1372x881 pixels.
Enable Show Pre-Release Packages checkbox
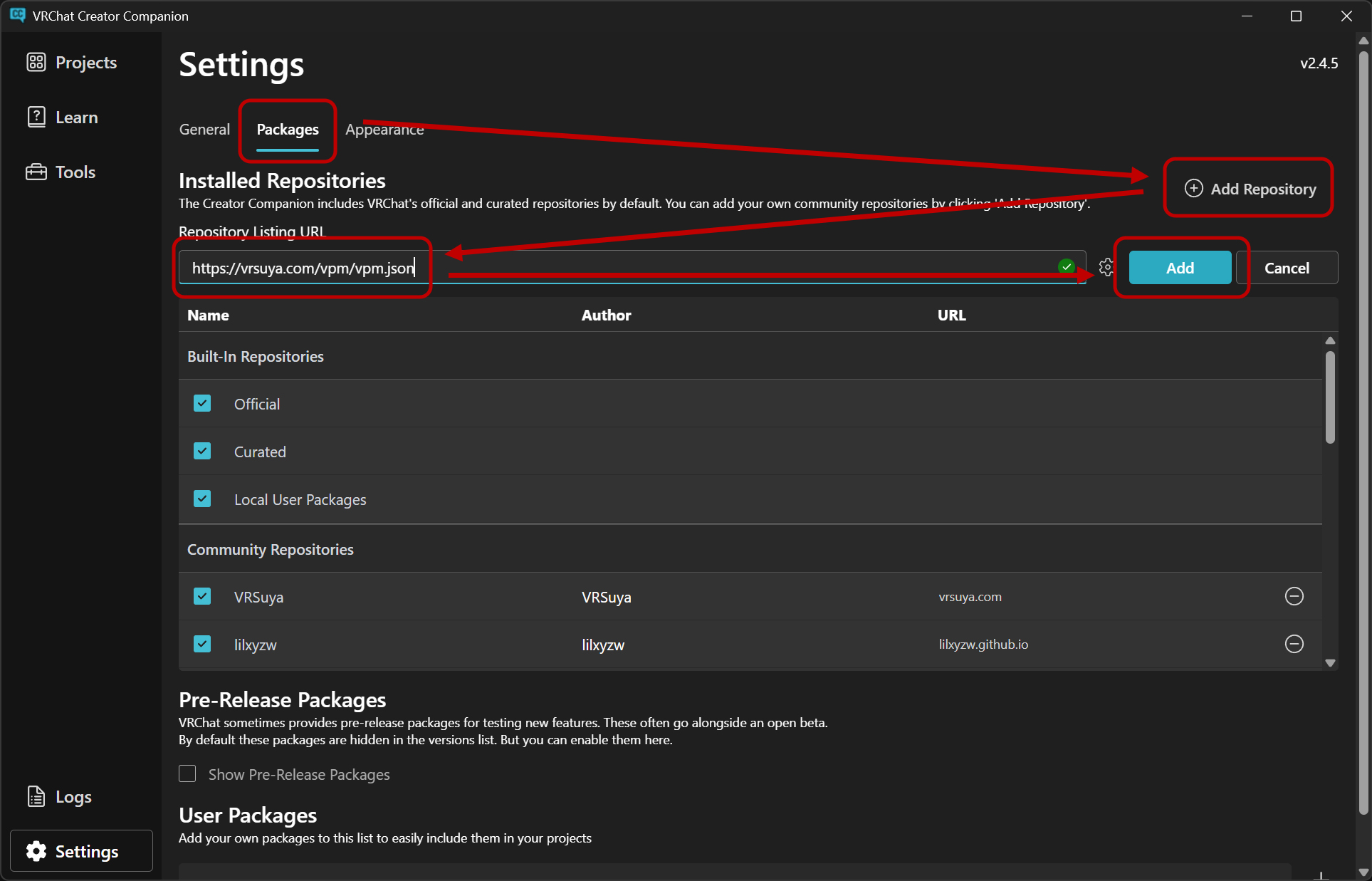[x=187, y=774]
